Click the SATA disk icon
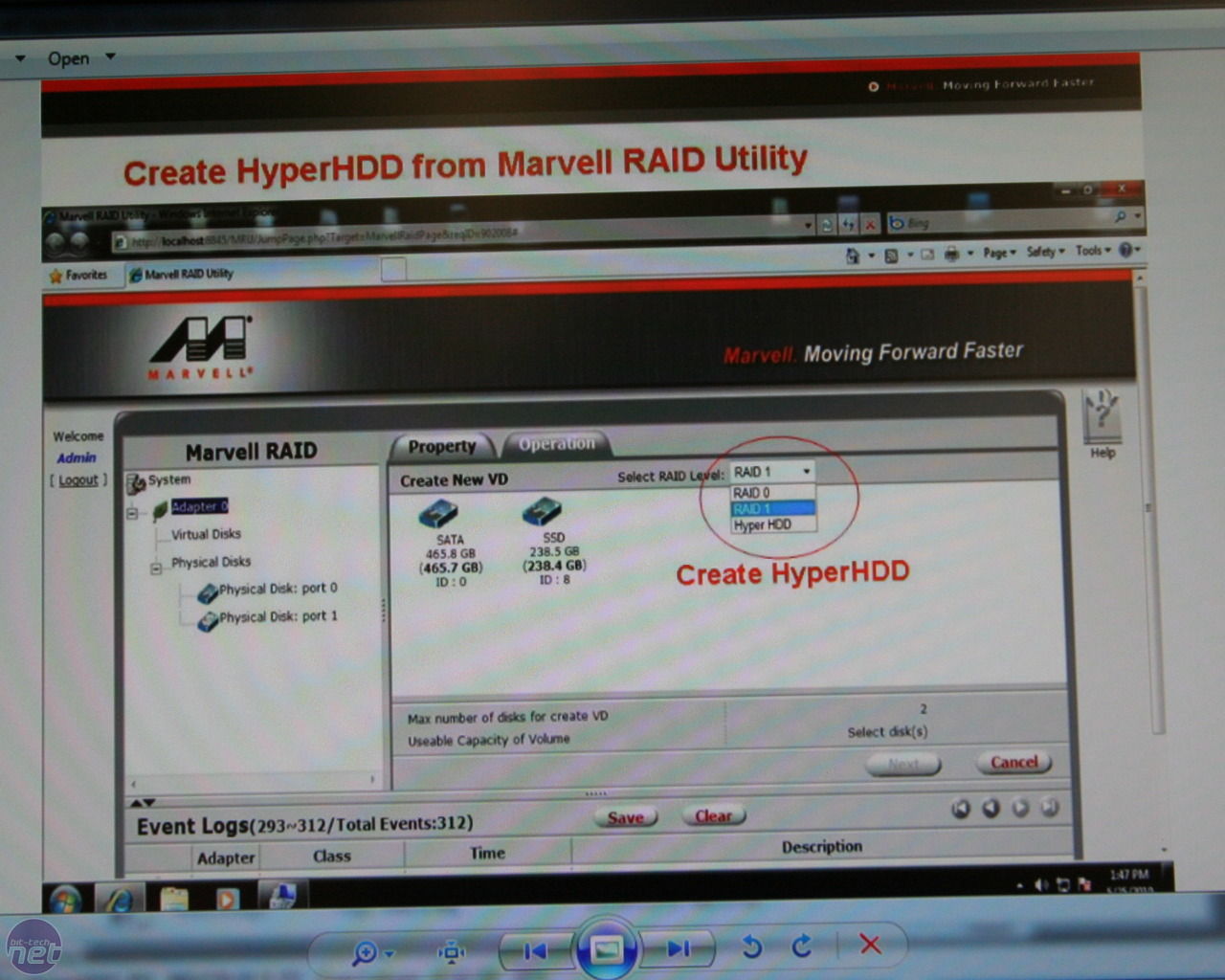 pyautogui.click(x=438, y=515)
